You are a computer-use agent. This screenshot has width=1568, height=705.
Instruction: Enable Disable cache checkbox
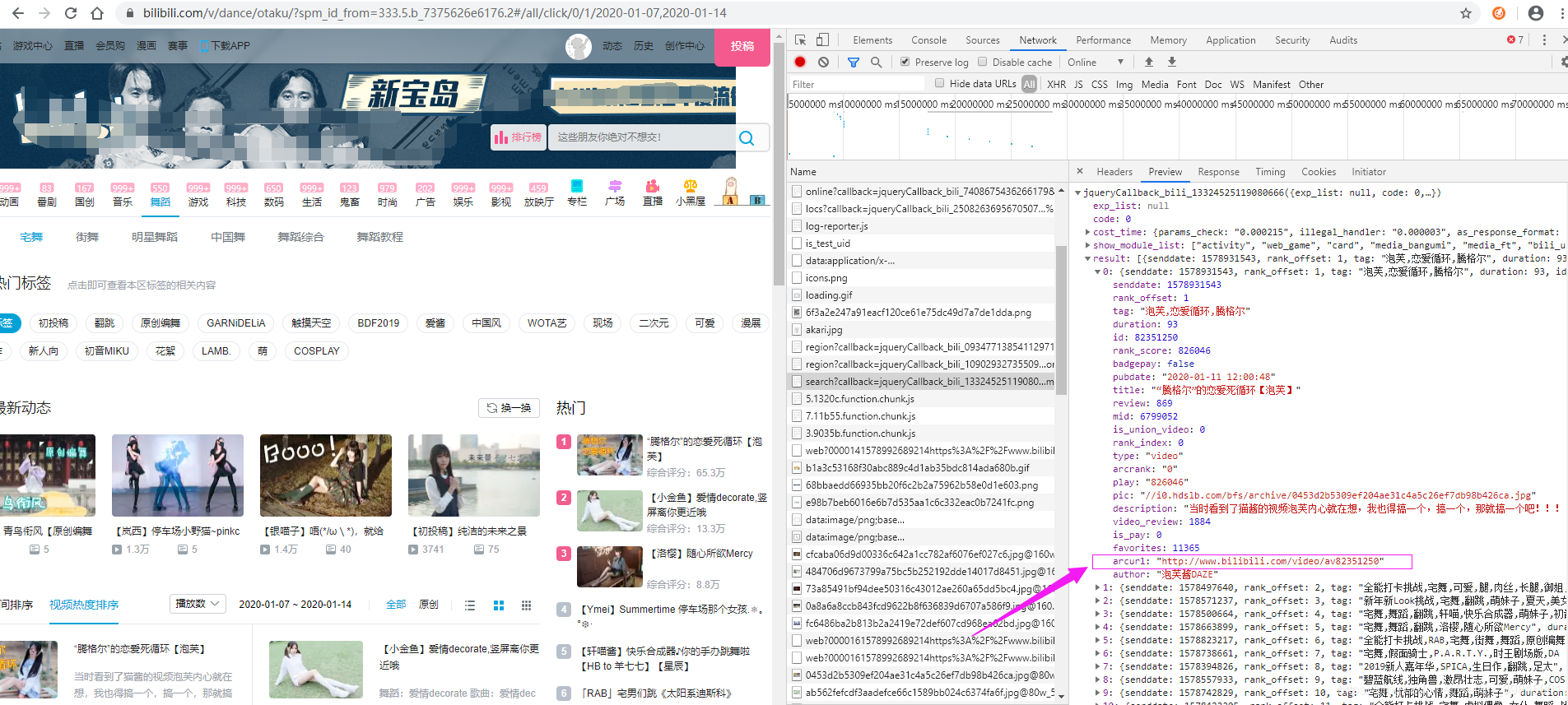pos(982,62)
